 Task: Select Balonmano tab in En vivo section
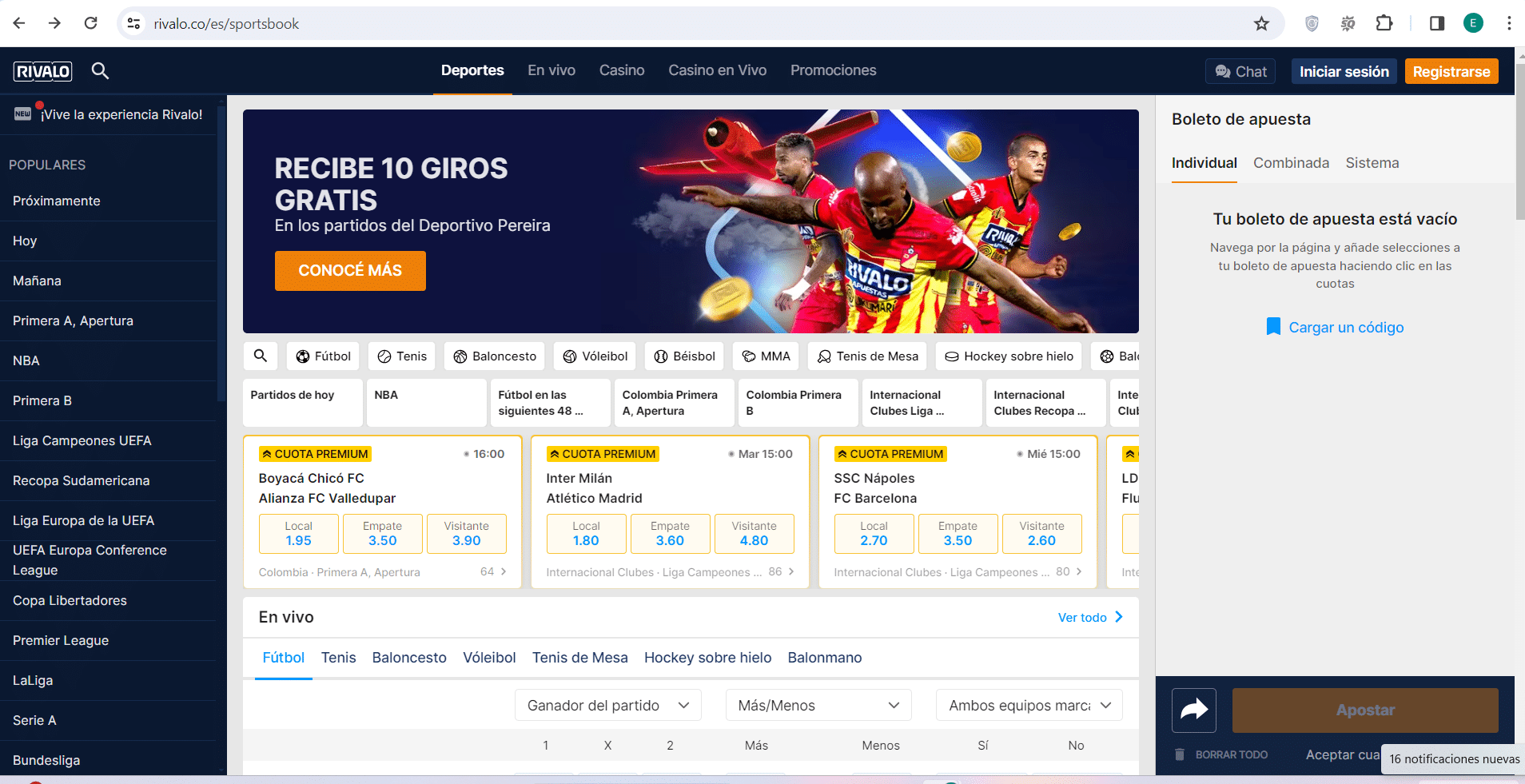[x=825, y=658]
